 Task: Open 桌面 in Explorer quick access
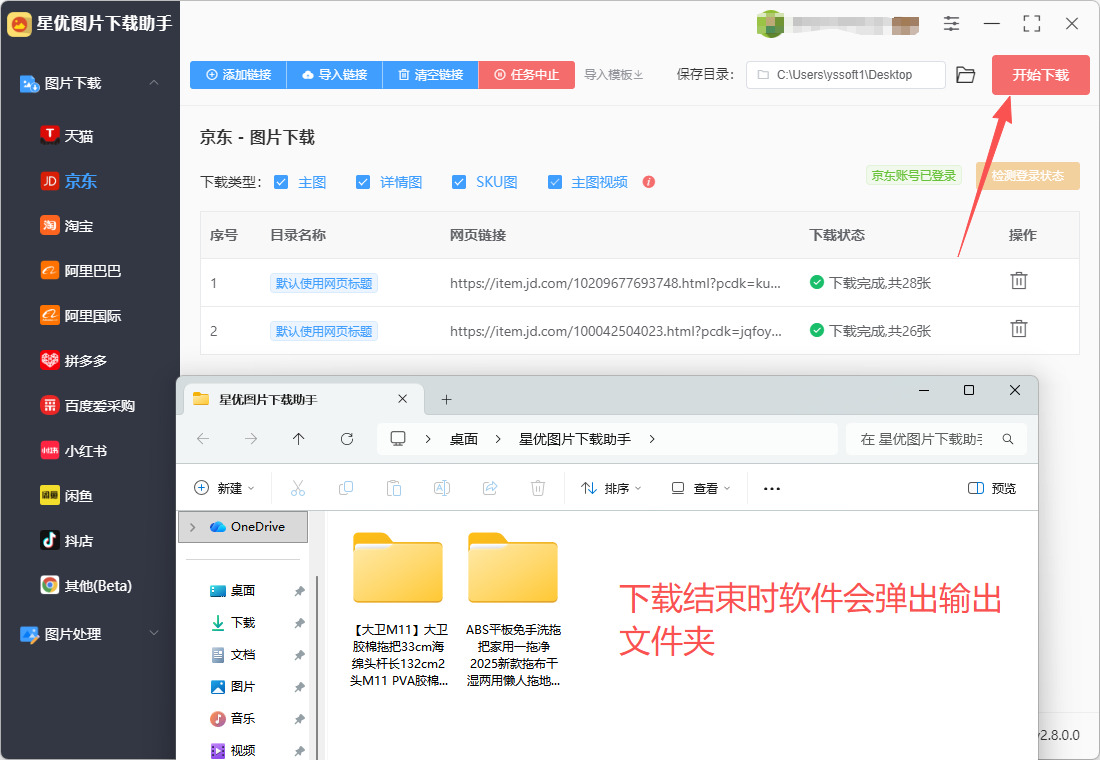(x=243, y=591)
